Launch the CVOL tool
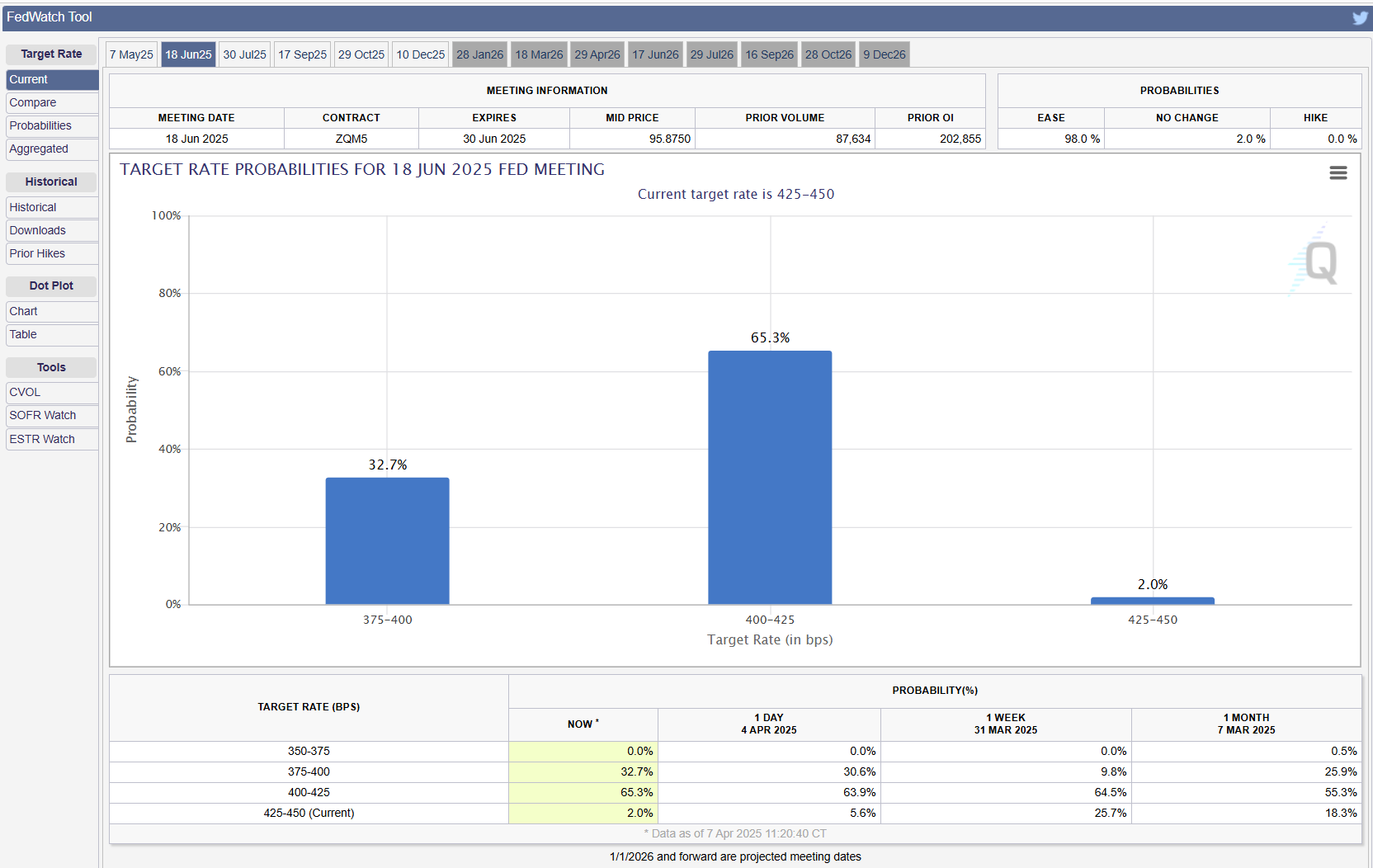The width and height of the screenshot is (1373, 868). [x=25, y=393]
